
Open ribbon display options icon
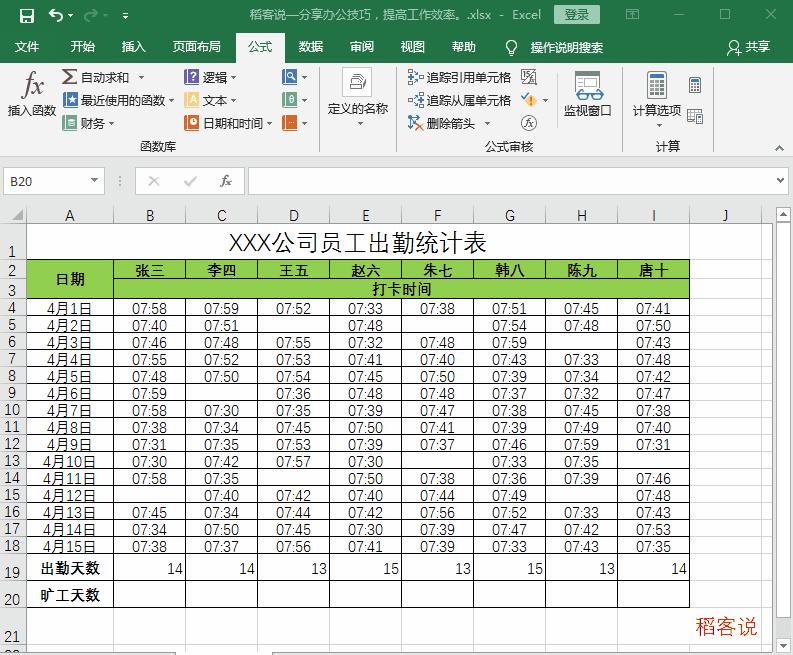click(x=632, y=14)
